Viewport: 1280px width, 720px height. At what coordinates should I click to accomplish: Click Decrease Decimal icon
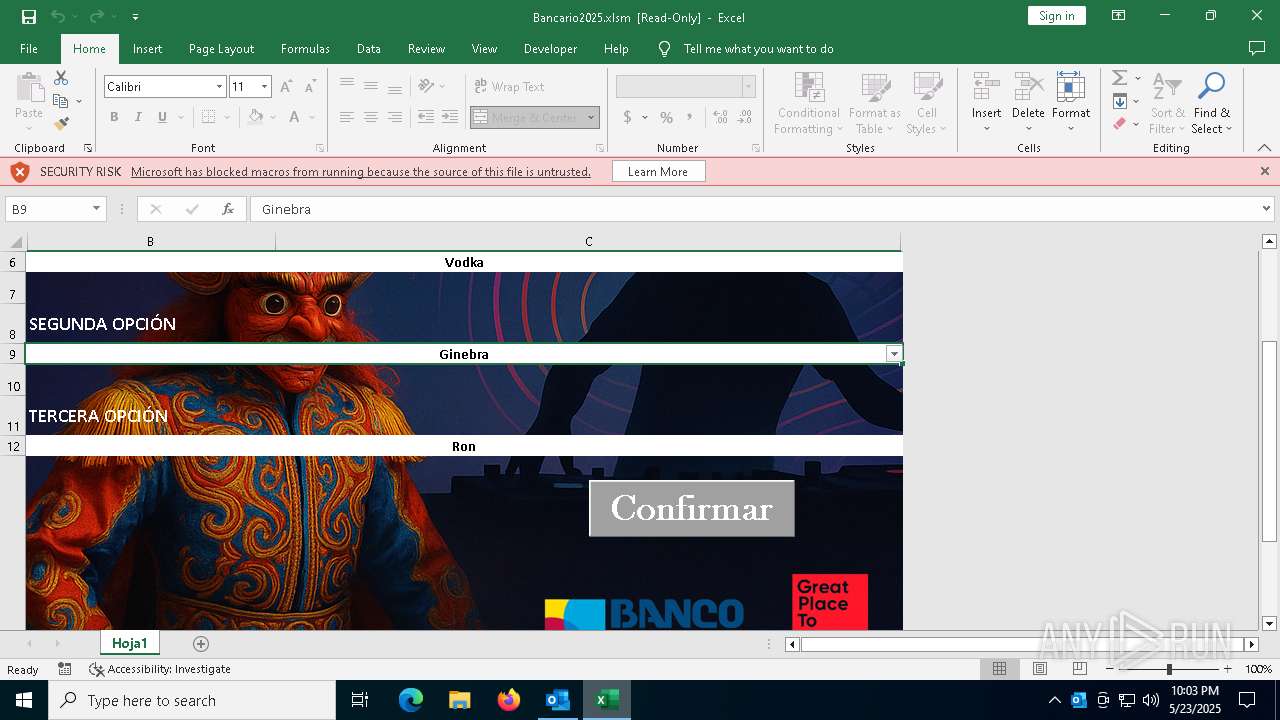tap(744, 117)
